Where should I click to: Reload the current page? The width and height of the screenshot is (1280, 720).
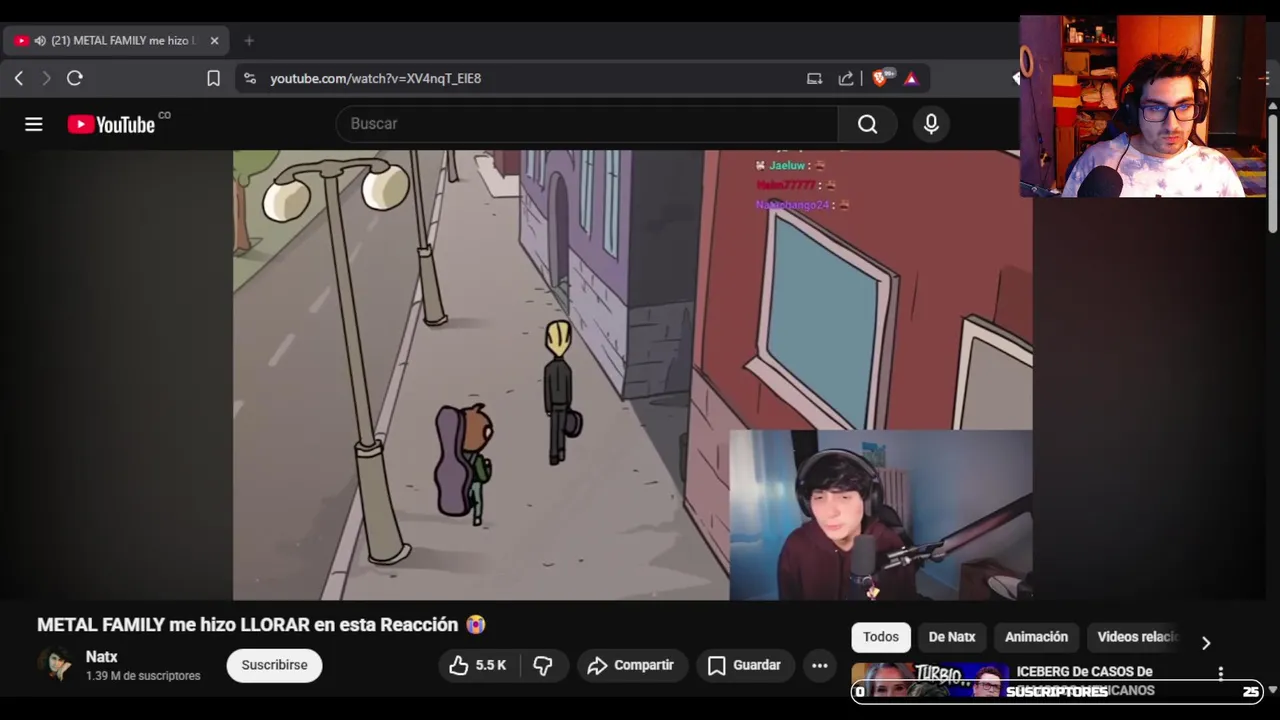point(75,78)
